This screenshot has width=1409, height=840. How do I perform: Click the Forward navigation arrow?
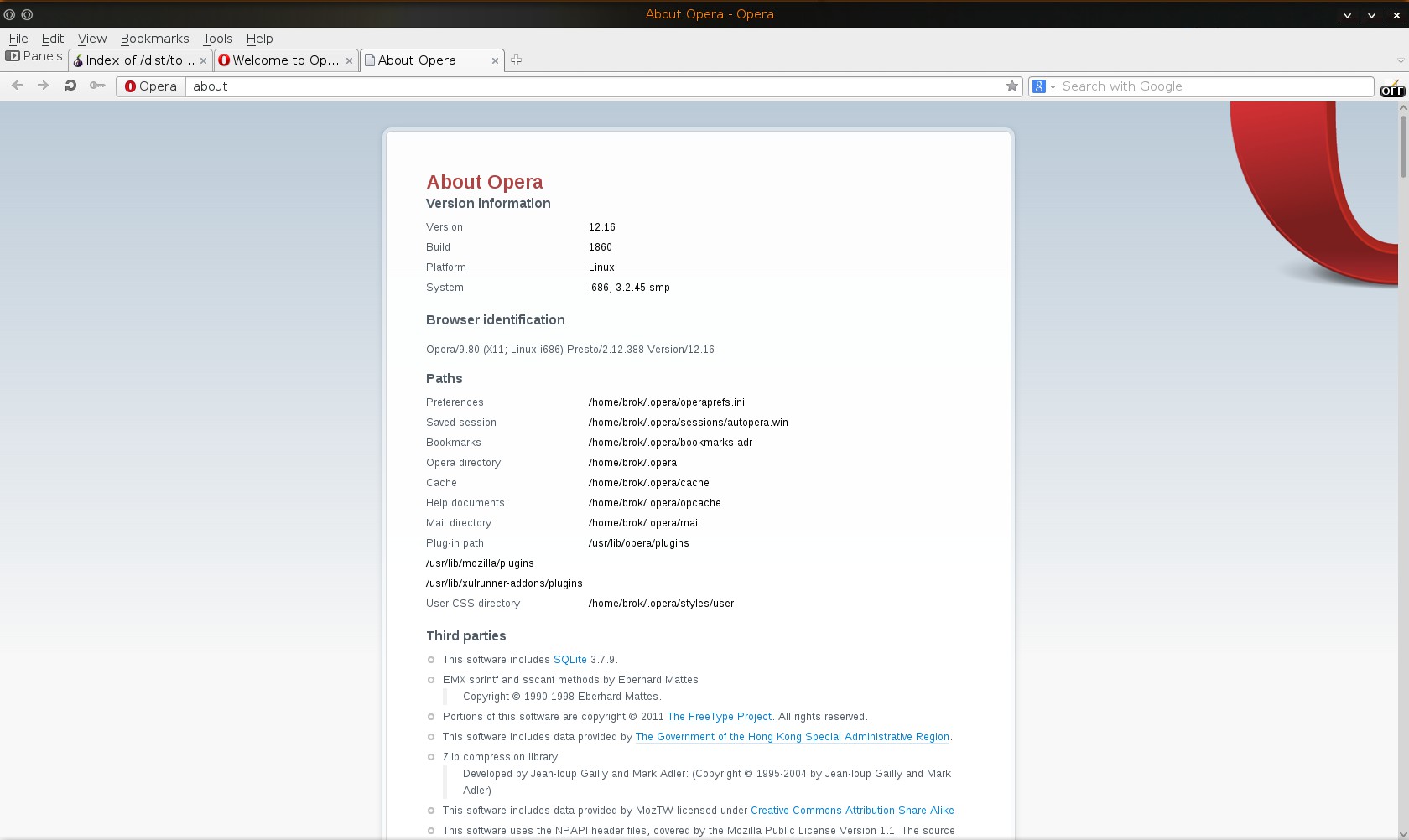click(x=43, y=86)
